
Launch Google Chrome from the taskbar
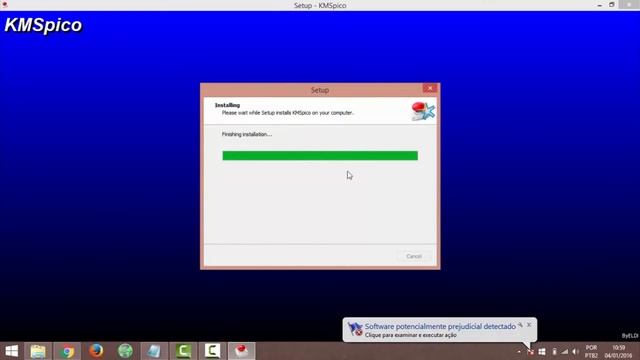pyautogui.click(x=67, y=351)
